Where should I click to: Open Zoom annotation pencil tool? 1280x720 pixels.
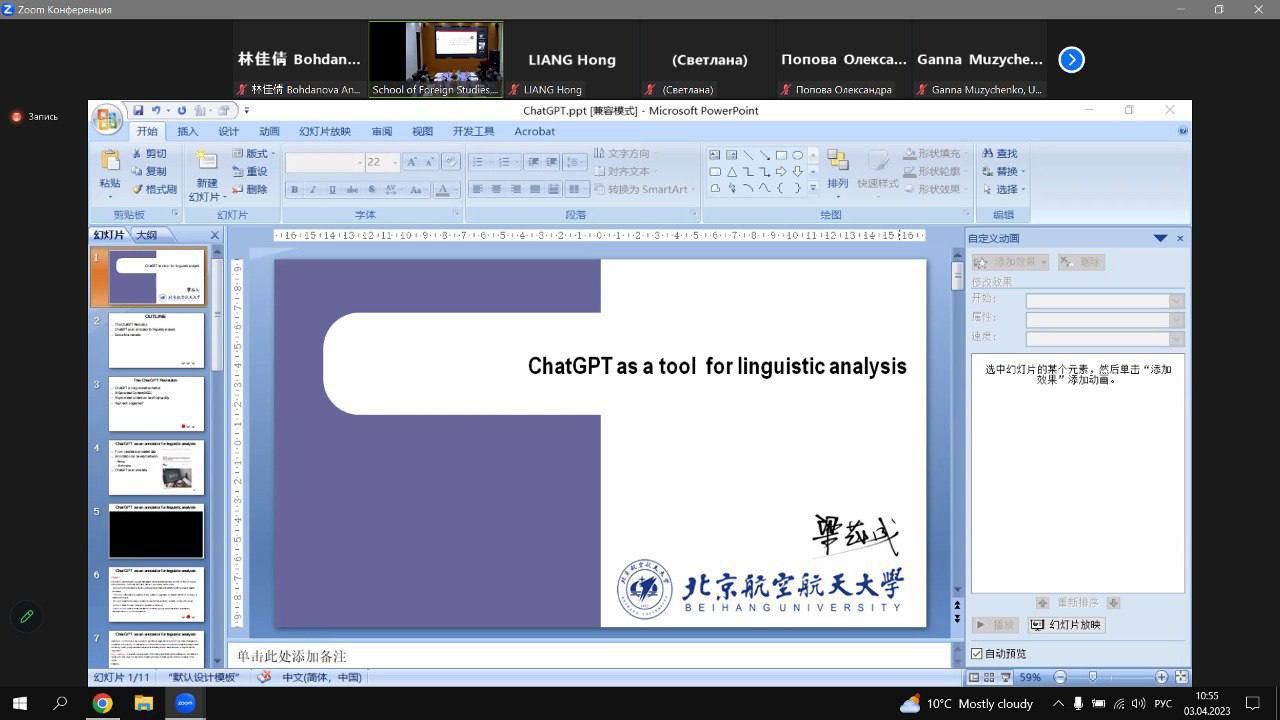[x=27, y=616]
